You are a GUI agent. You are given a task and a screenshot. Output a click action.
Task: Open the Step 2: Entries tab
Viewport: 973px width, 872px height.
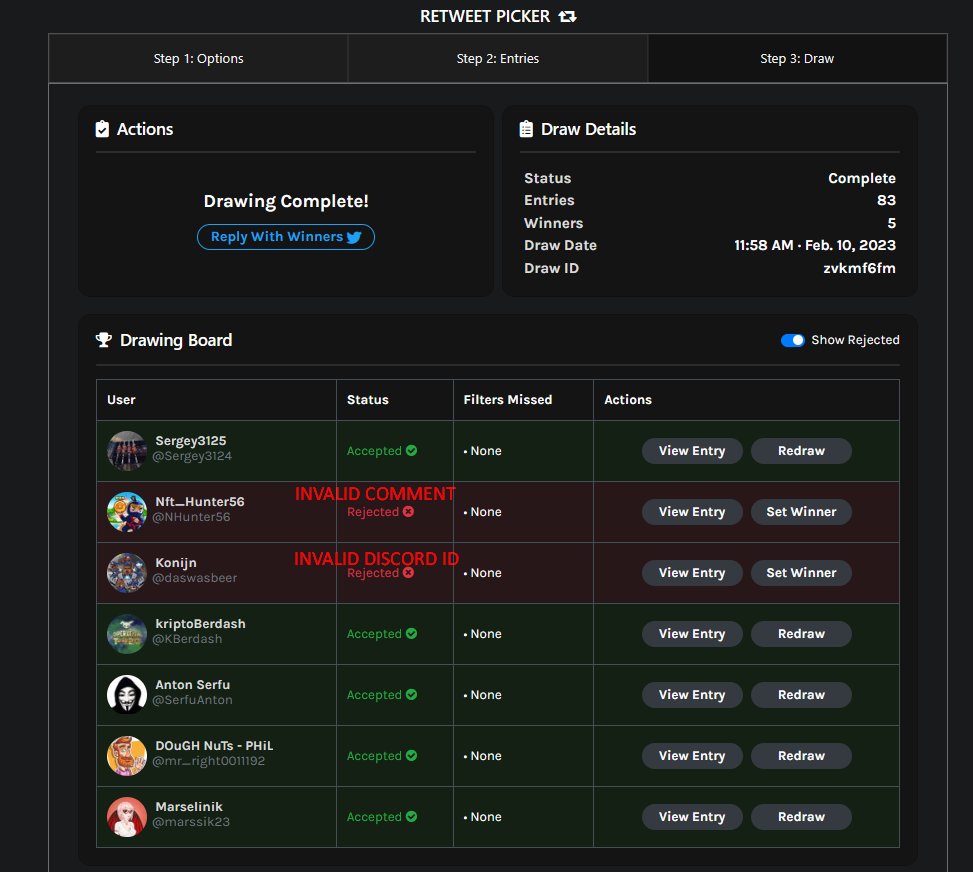pos(497,58)
